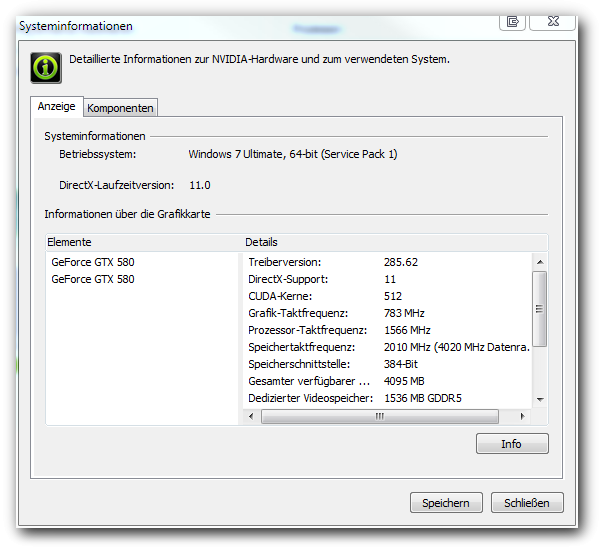
Task: Click the horizontal scrollbar left arrow
Action: pos(251,416)
